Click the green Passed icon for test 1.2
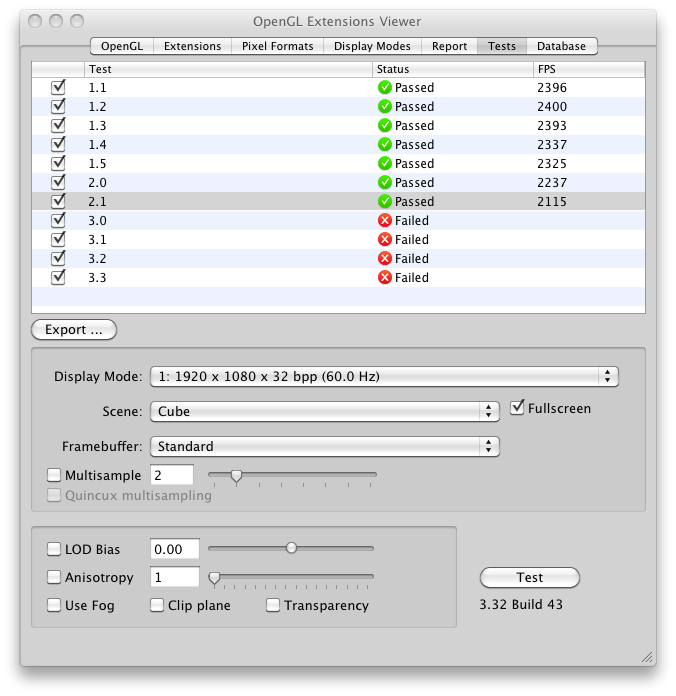 pos(384,107)
